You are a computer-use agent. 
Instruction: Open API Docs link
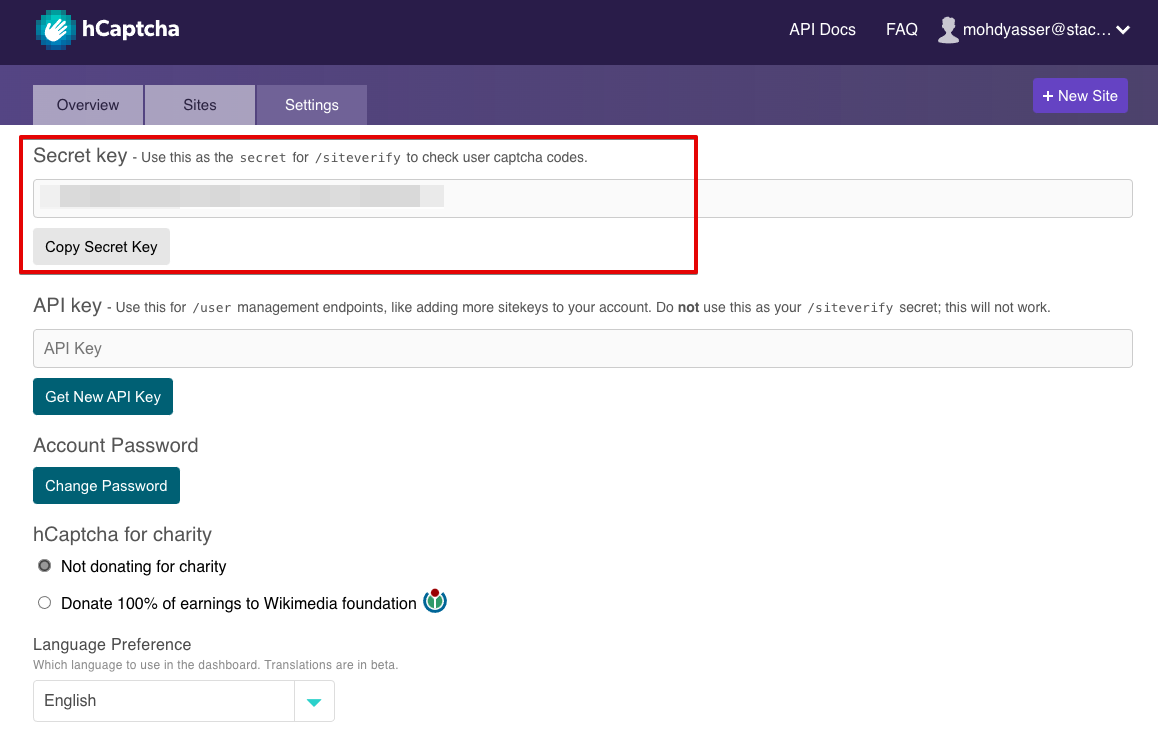(x=822, y=30)
